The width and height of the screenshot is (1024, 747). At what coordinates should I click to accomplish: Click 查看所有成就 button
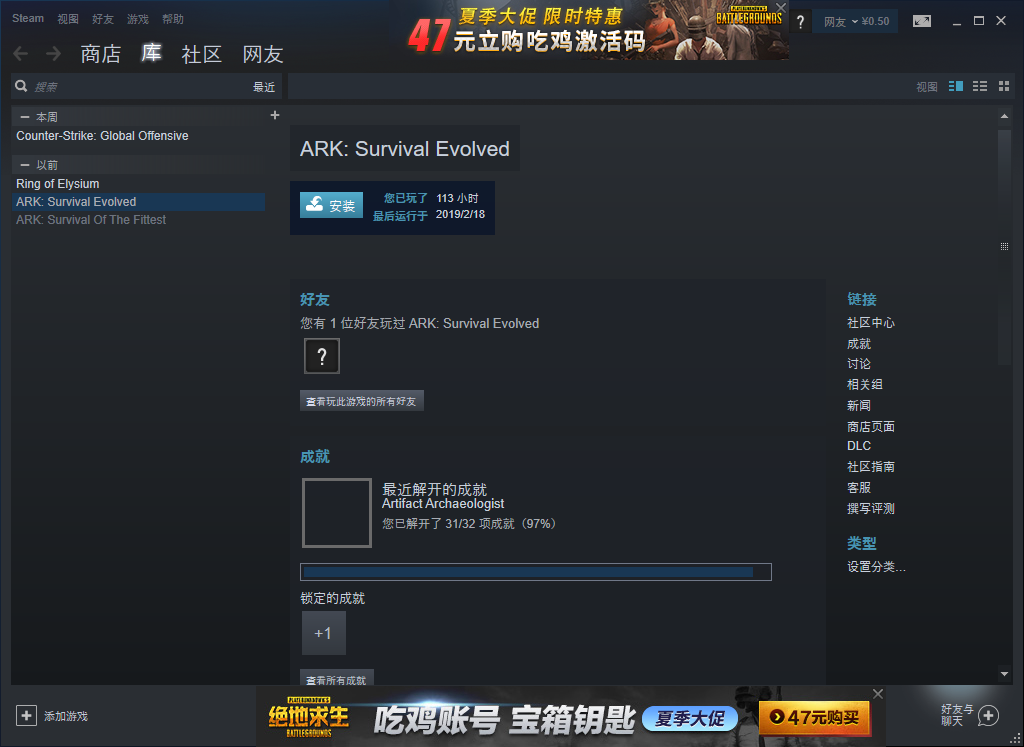(x=337, y=677)
